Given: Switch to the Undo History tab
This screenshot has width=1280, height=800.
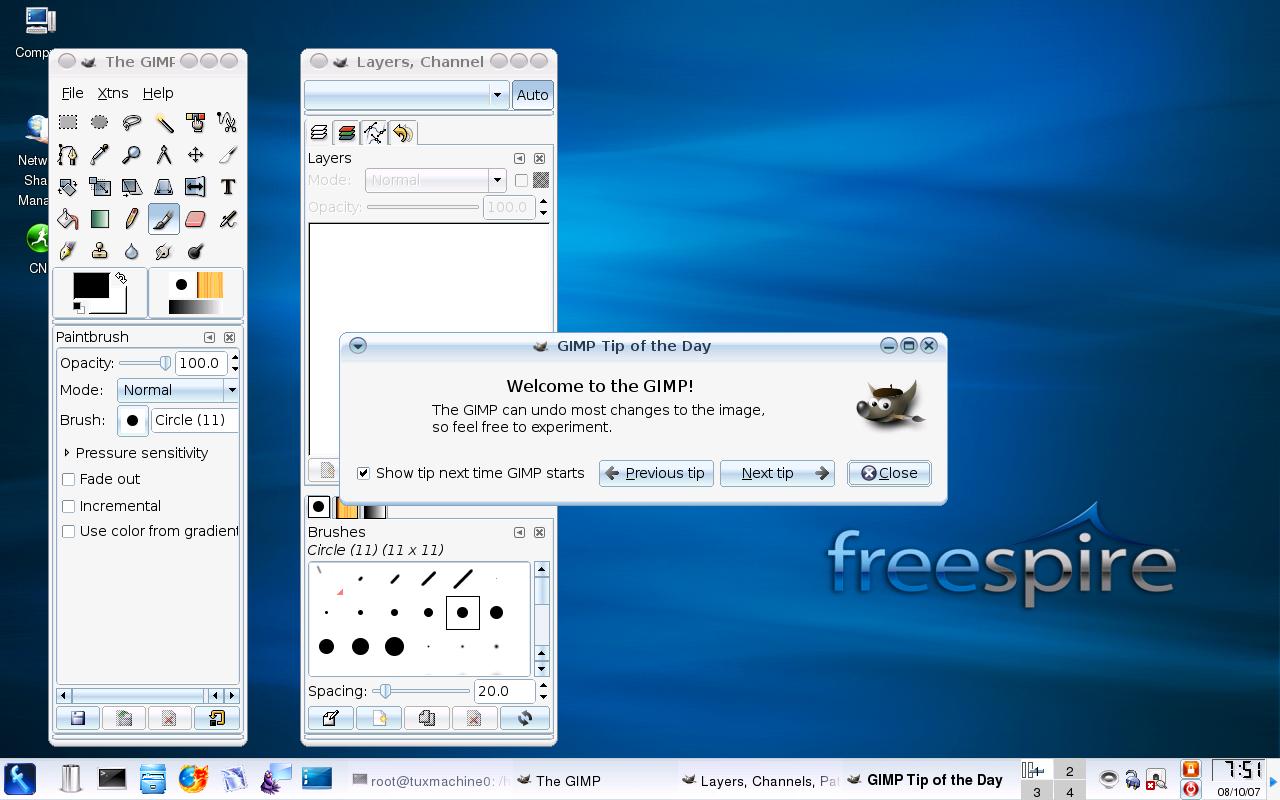Looking at the screenshot, I should pyautogui.click(x=403, y=132).
